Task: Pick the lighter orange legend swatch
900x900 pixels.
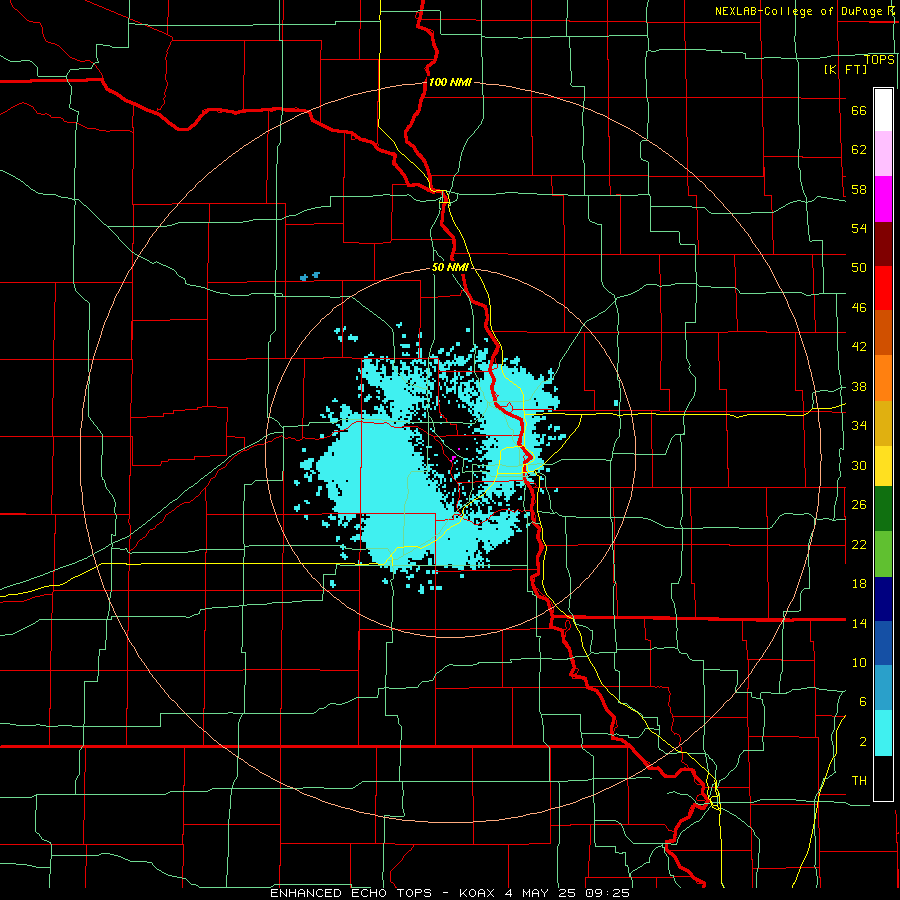Action: [883, 378]
